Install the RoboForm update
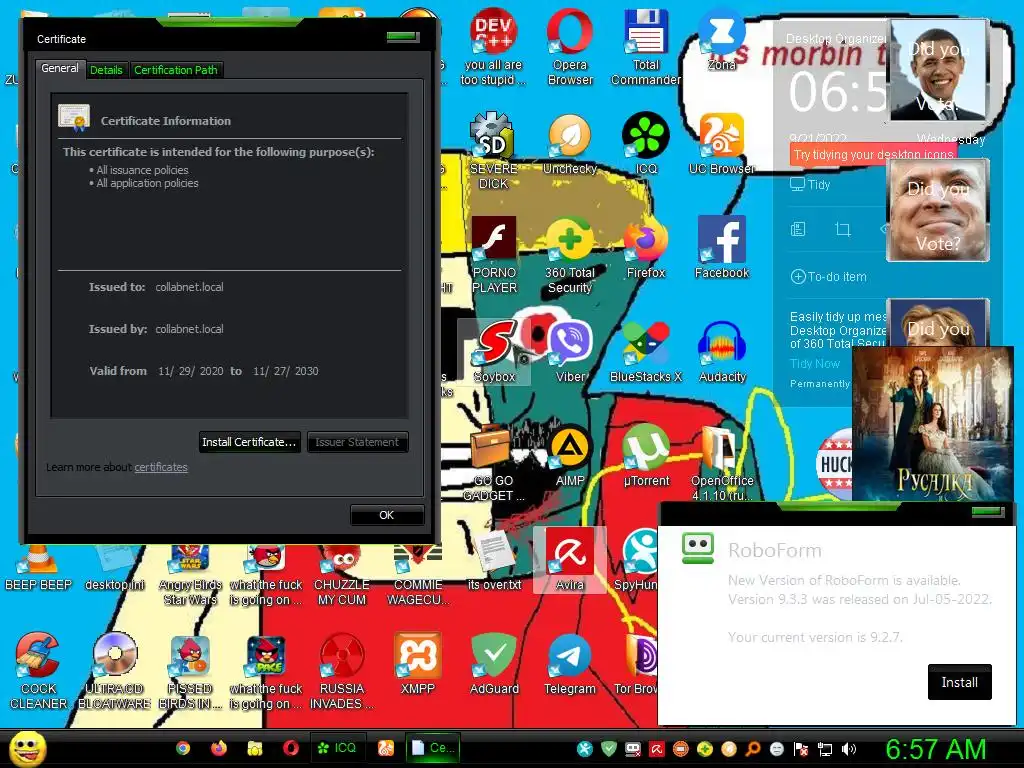Screen dimensions: 1024x768 (x=959, y=682)
